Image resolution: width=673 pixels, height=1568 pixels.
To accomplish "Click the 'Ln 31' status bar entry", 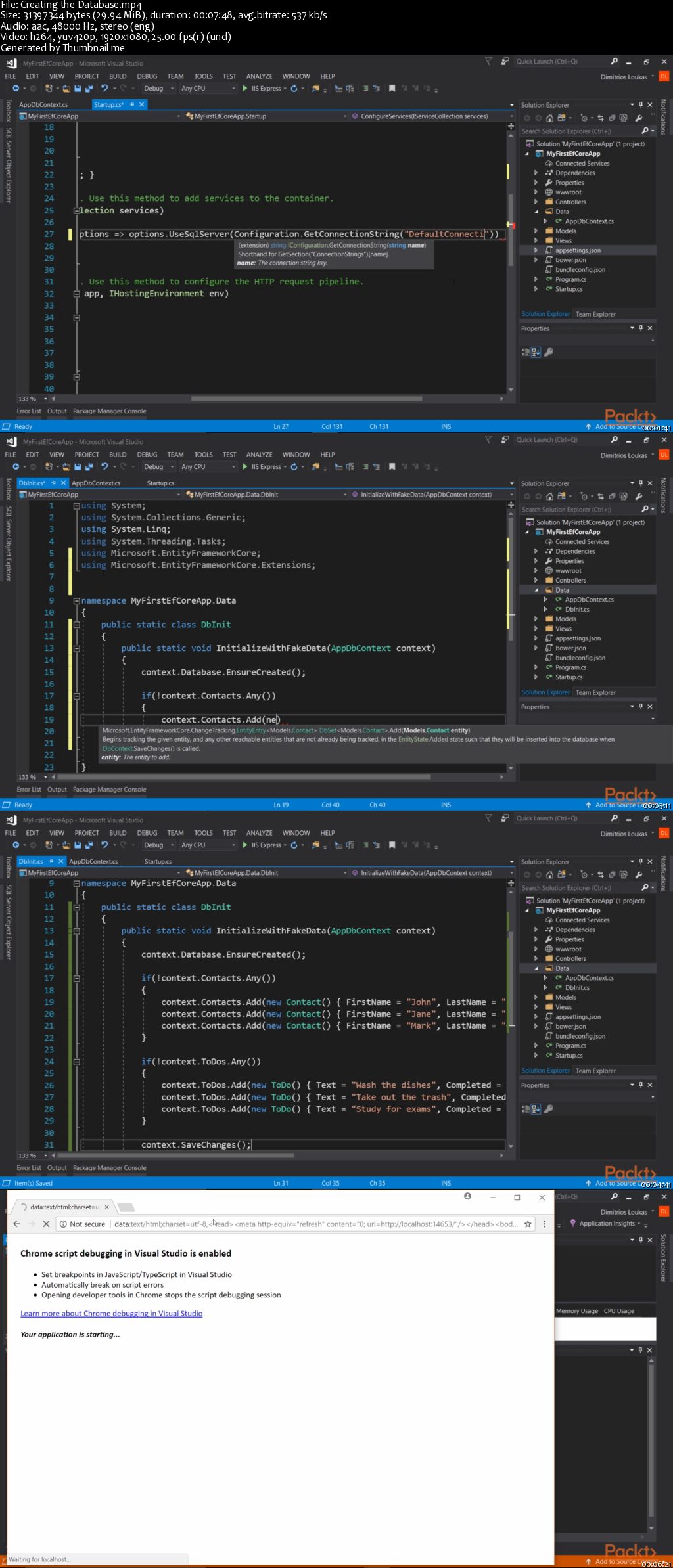I will 281,1183.
